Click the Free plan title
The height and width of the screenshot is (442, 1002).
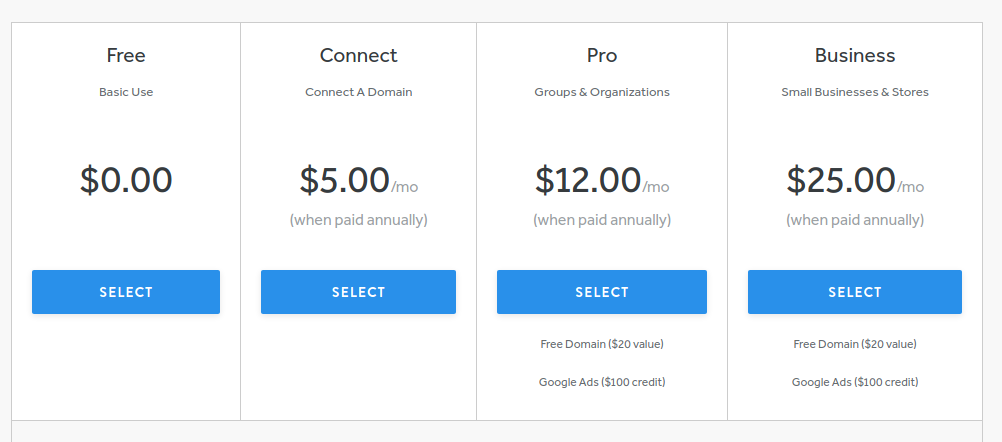pyautogui.click(x=126, y=55)
